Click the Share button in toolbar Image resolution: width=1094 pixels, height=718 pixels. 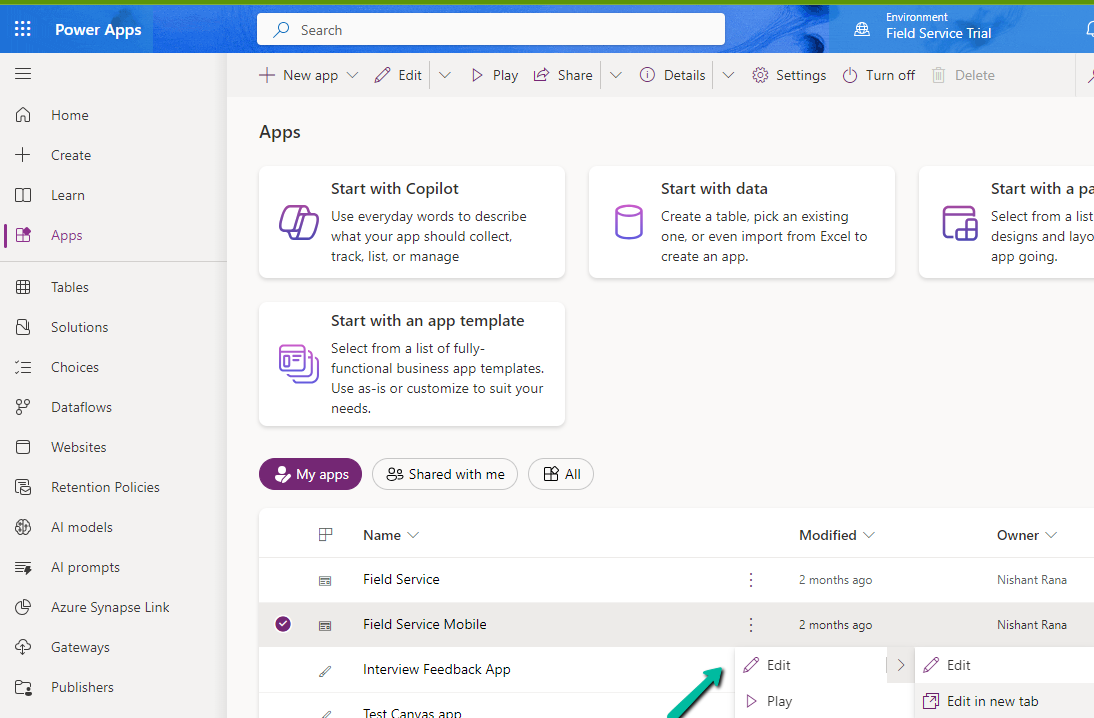563,75
